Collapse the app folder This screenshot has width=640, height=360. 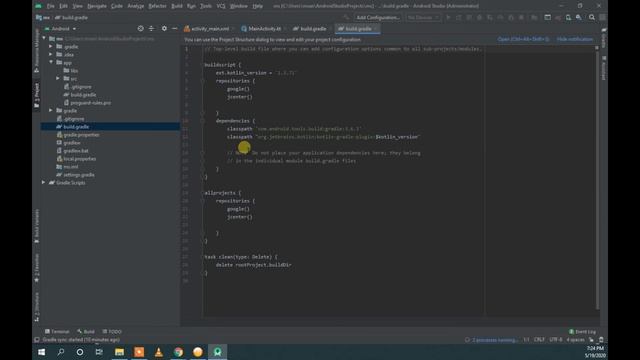point(51,62)
